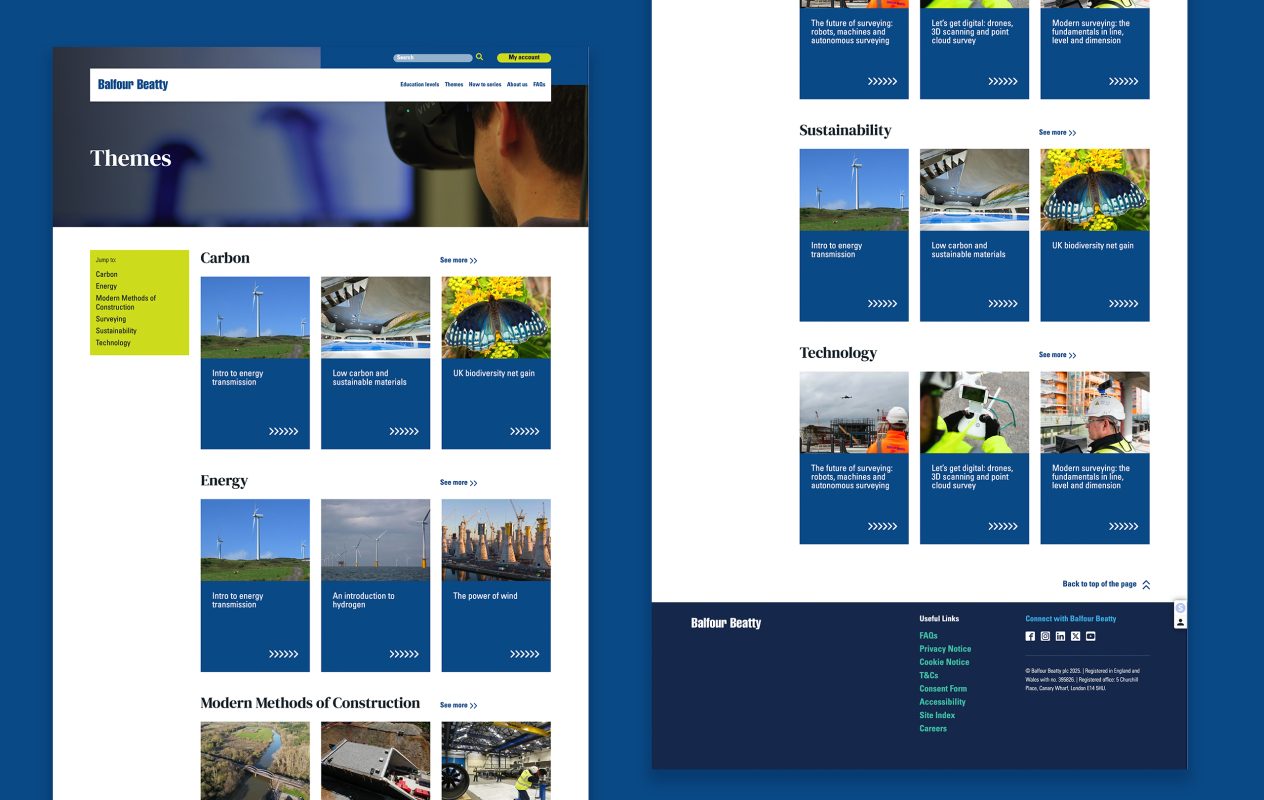
Task: Click the Connect with Balfour Beatty heading
Action: 1070,619
